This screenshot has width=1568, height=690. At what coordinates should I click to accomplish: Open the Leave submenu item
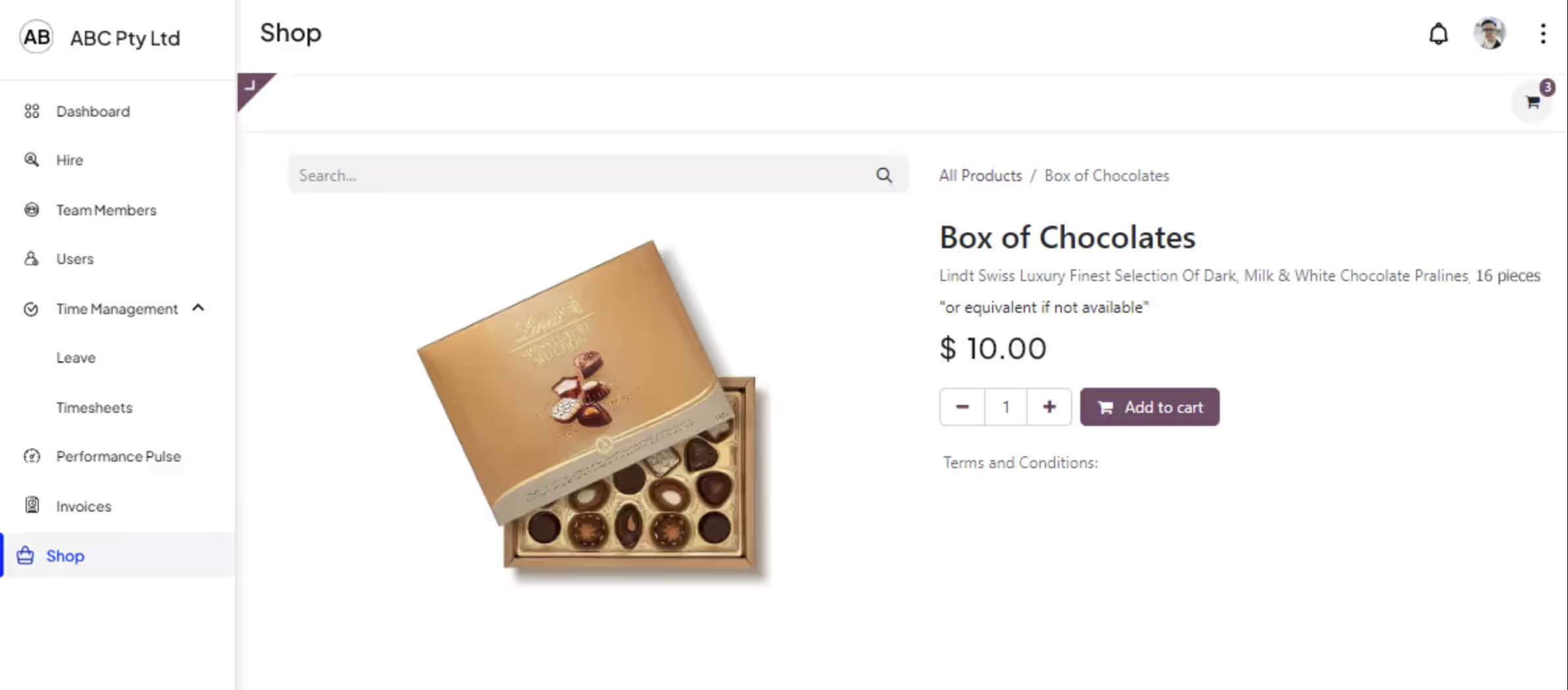pos(76,358)
